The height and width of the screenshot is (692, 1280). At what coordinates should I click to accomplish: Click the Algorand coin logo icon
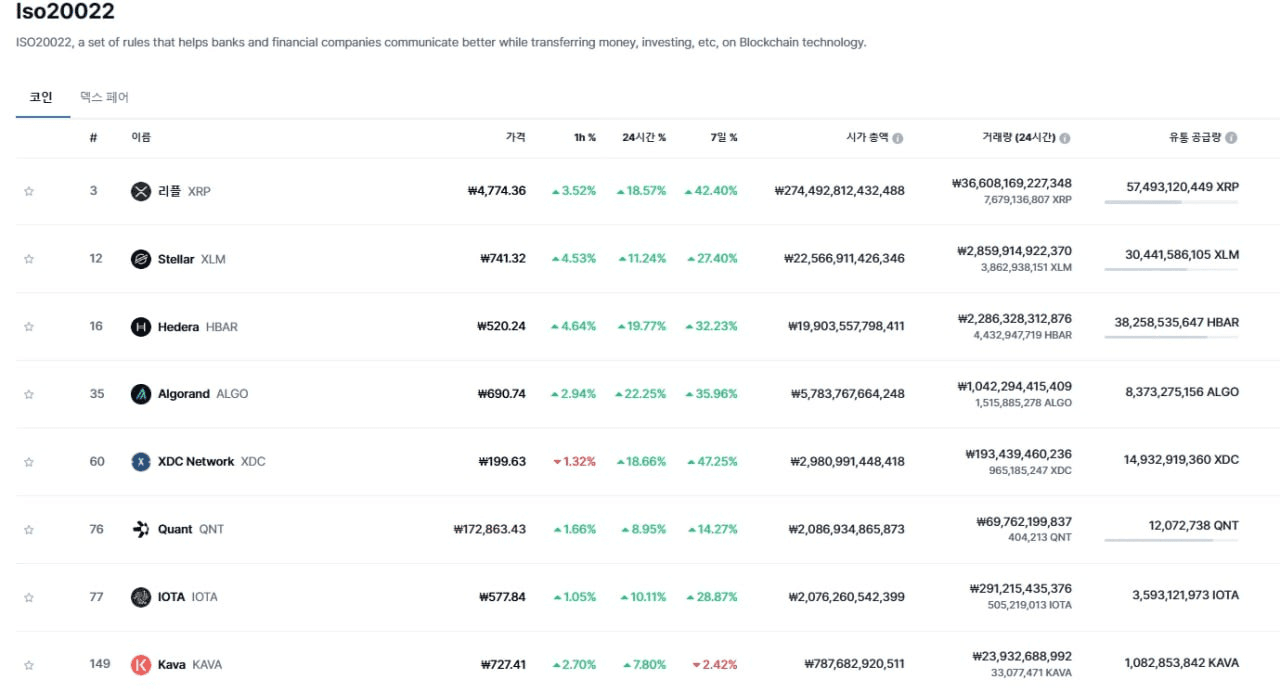tap(141, 394)
